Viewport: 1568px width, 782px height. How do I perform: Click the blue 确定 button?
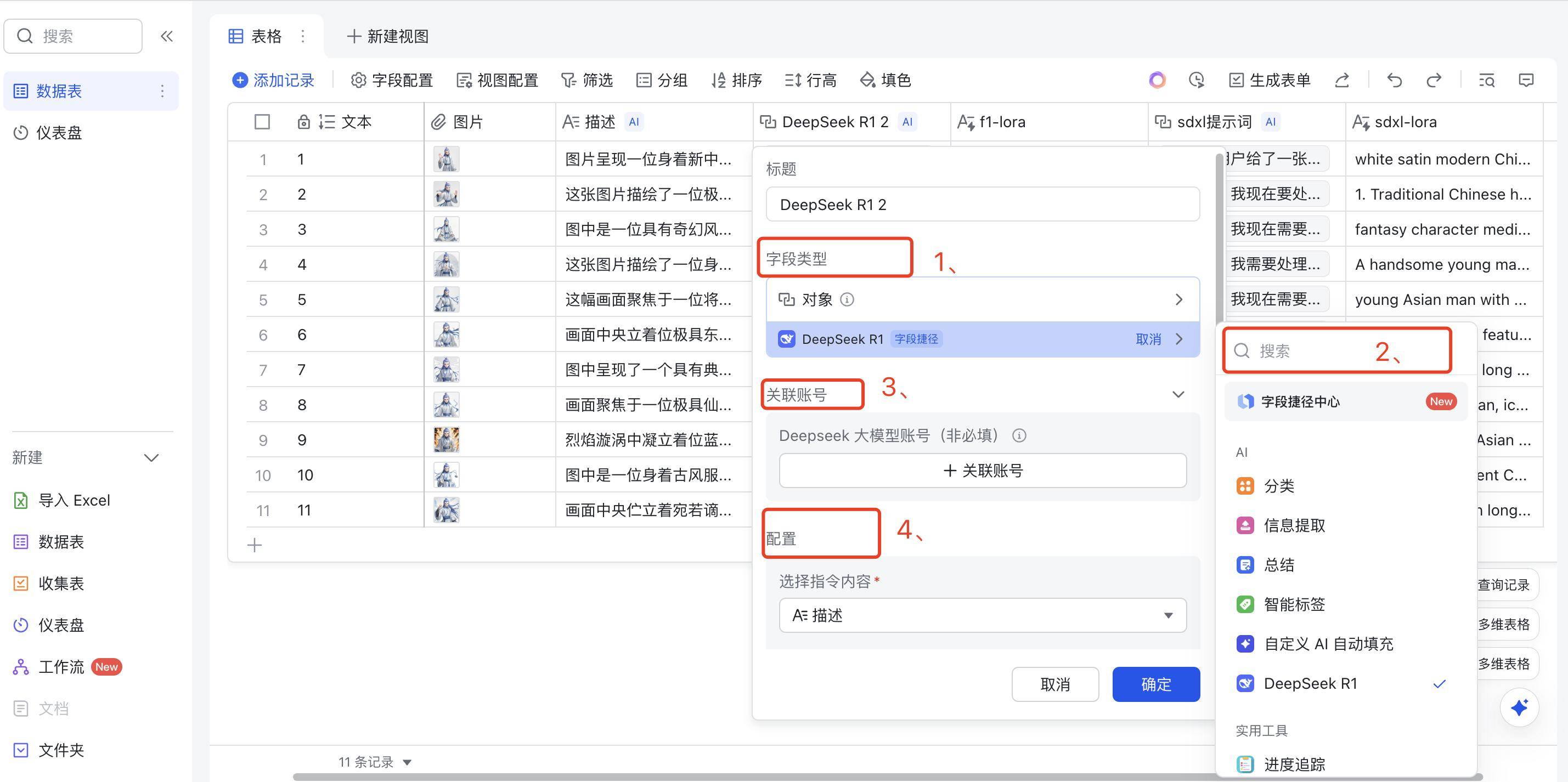[1156, 684]
